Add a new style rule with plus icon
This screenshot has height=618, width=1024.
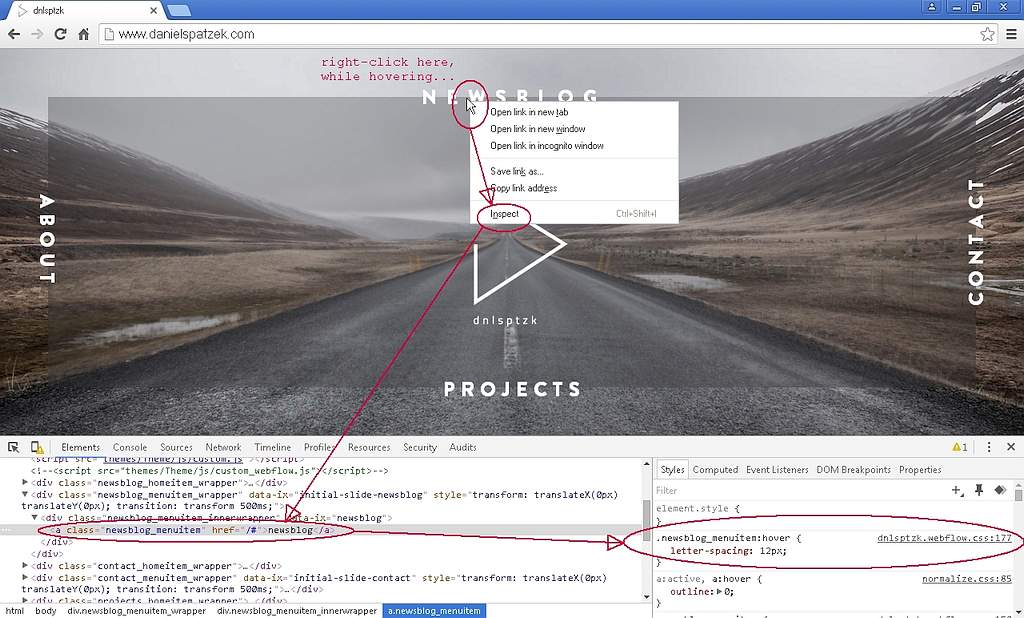tap(957, 490)
